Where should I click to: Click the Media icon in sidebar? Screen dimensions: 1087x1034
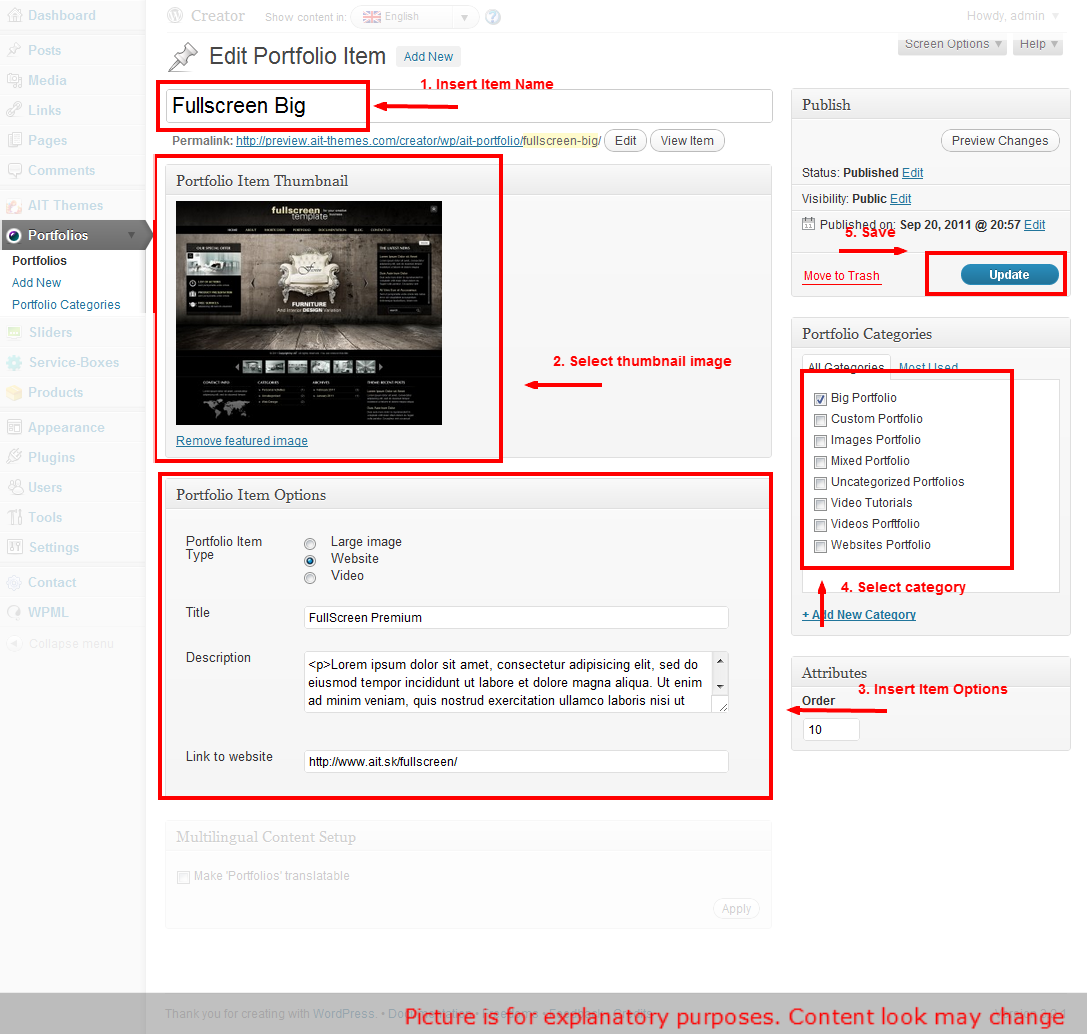click(x=14, y=80)
